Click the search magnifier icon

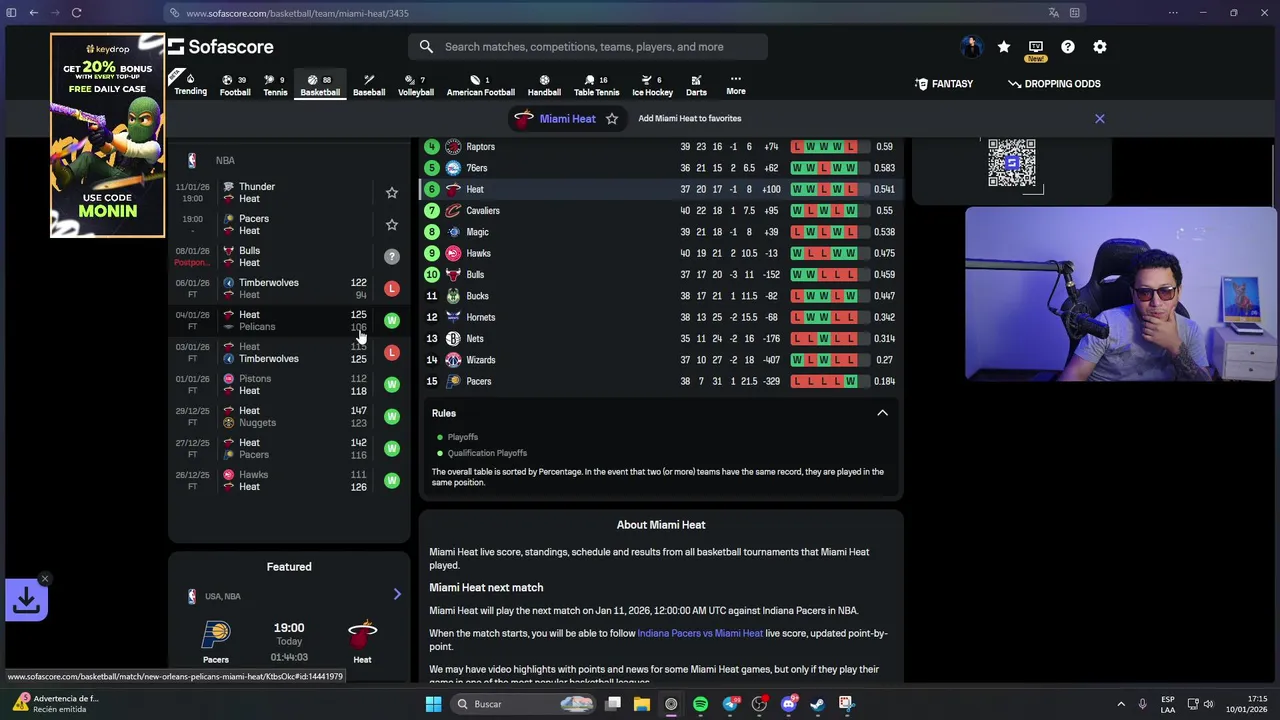pyautogui.click(x=426, y=47)
